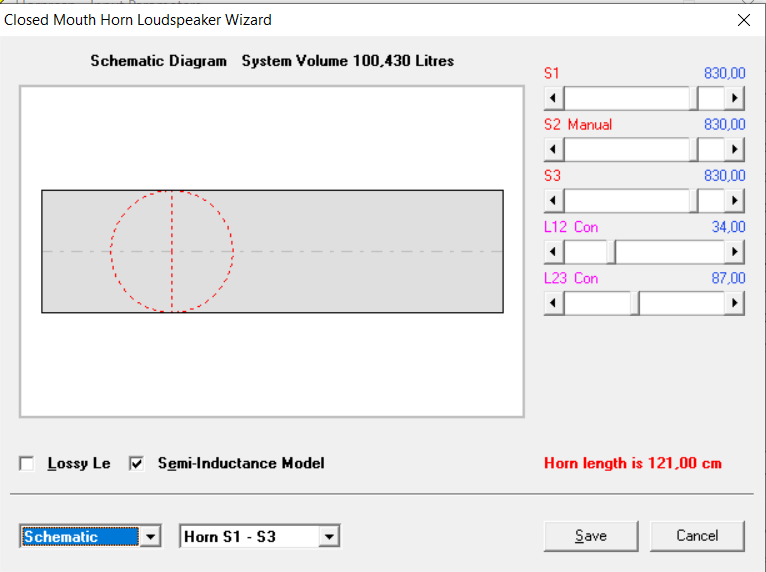Decrease L23 Con with left arrow
The width and height of the screenshot is (766, 572).
(553, 303)
